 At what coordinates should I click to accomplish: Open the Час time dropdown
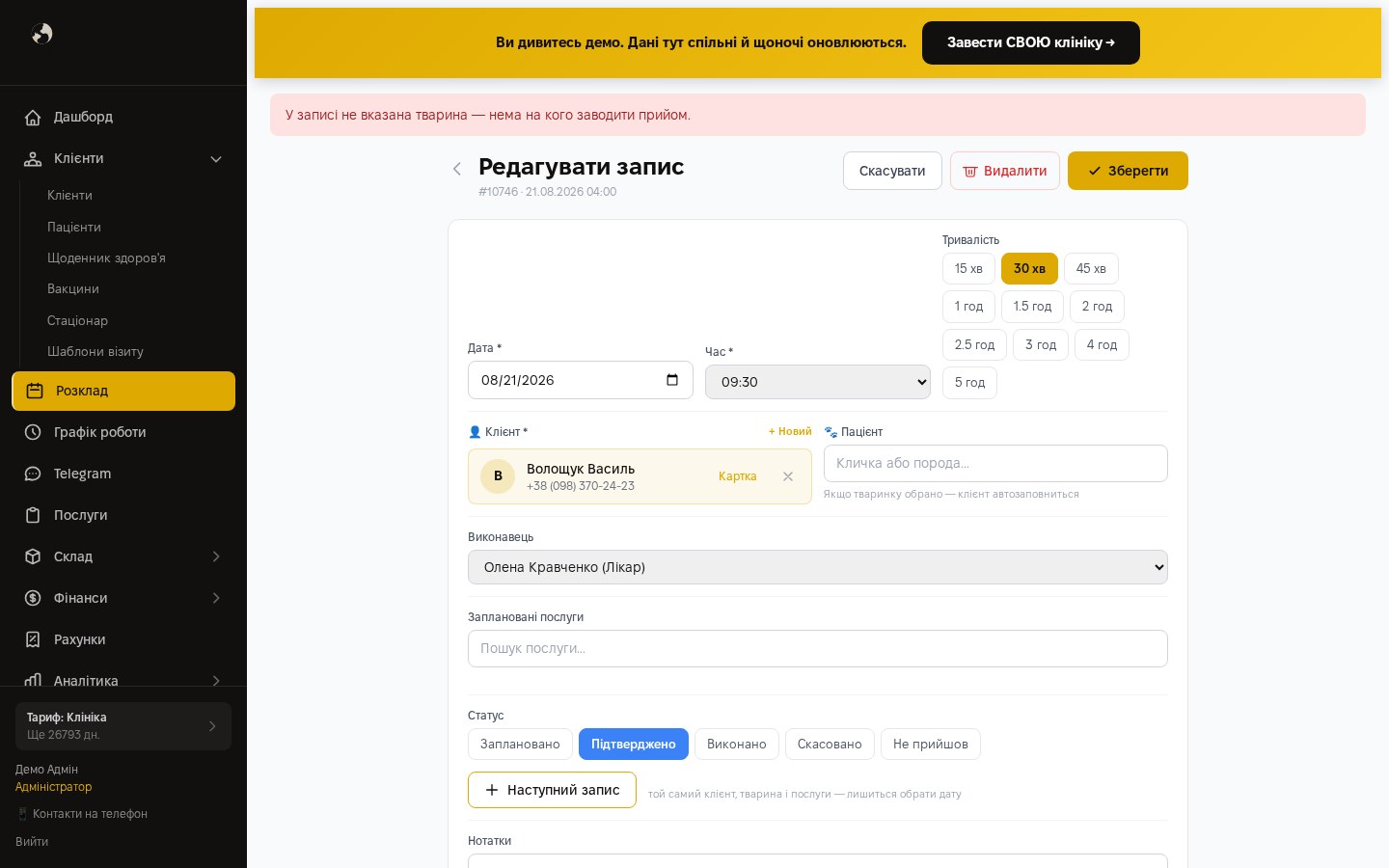click(818, 382)
